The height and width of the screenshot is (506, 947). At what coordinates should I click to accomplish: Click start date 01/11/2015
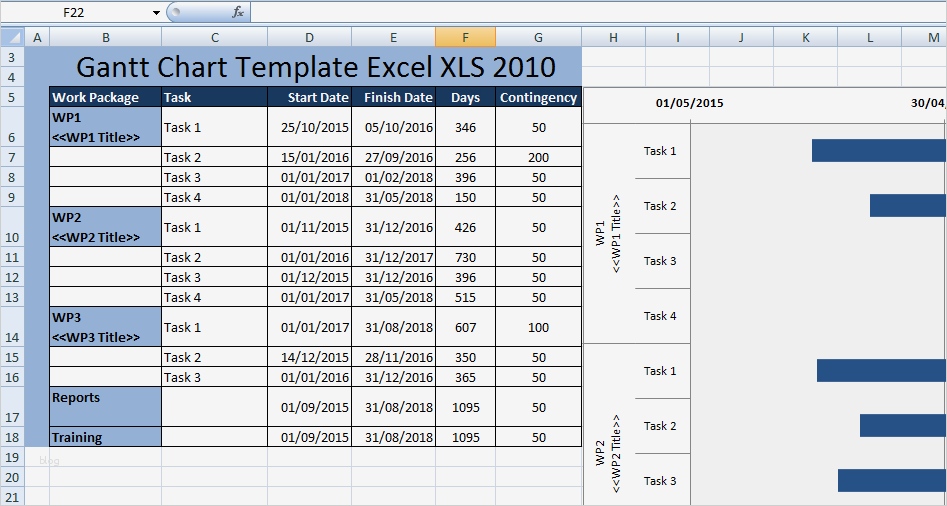pos(309,227)
